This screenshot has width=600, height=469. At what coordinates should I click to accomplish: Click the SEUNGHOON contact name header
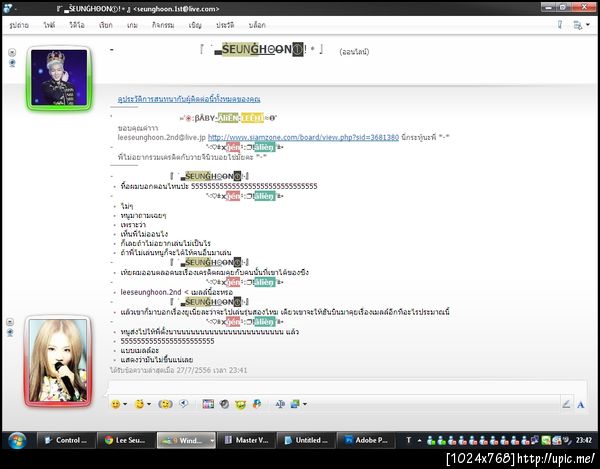262,50
